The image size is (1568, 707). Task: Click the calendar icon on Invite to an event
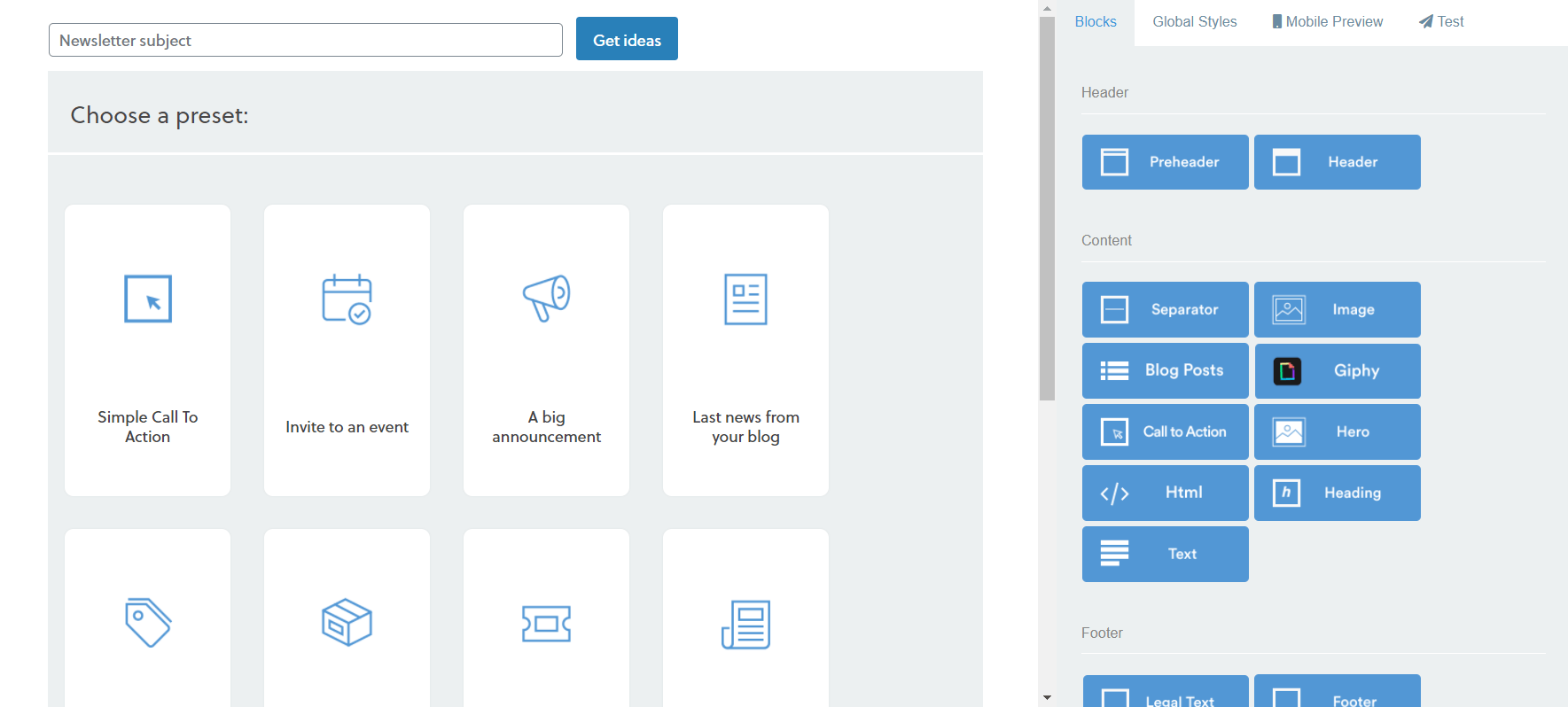[347, 299]
